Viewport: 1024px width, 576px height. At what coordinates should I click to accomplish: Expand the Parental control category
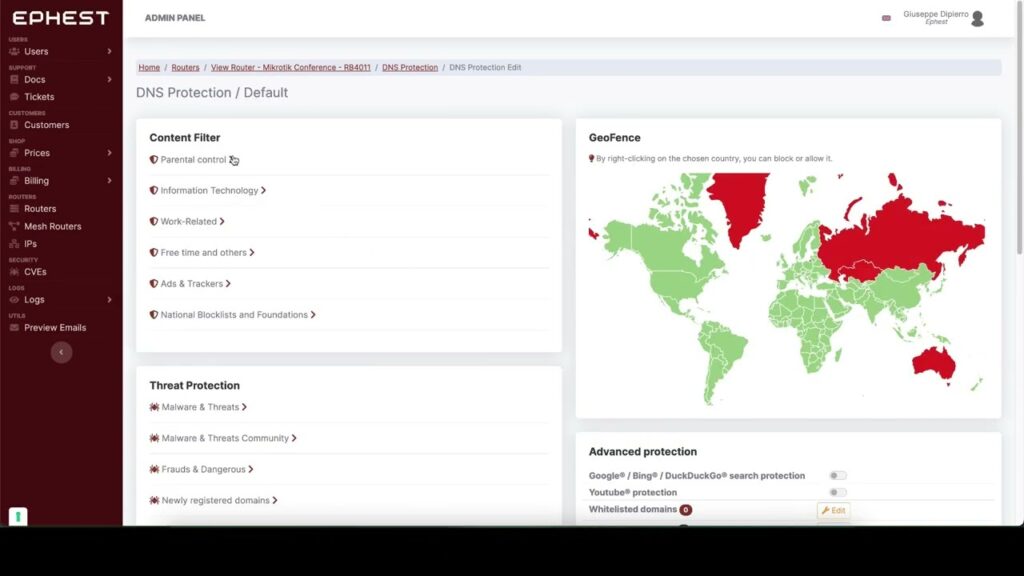(193, 159)
